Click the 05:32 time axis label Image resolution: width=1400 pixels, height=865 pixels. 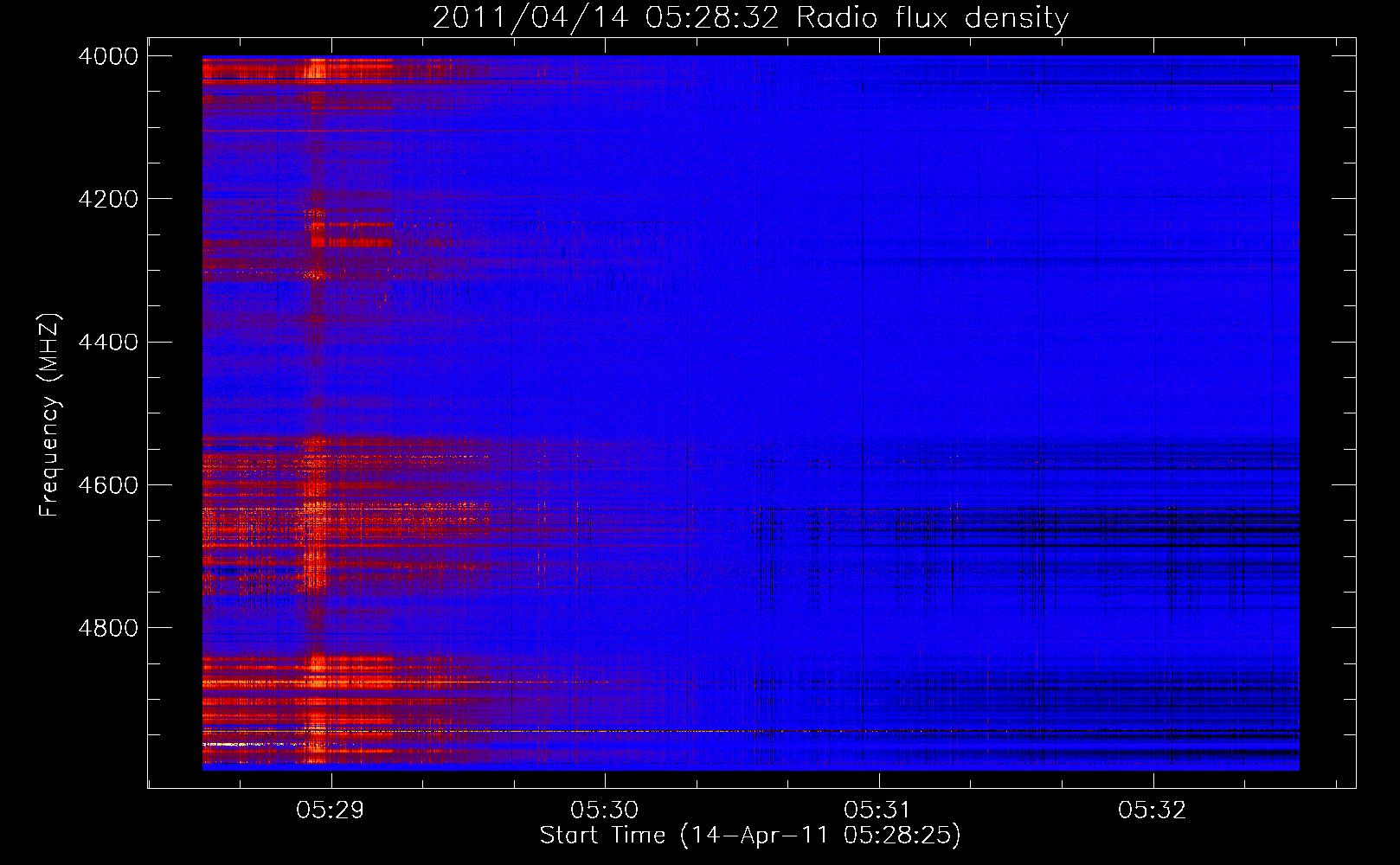1153,810
